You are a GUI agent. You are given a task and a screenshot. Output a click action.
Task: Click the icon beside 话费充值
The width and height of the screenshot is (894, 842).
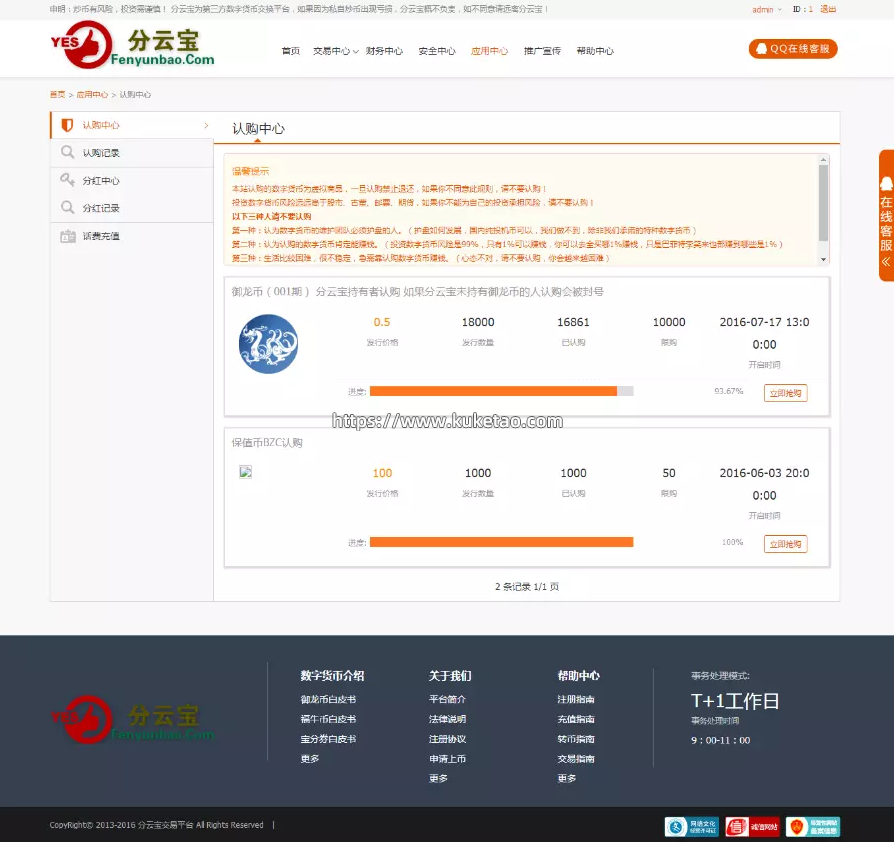(x=68, y=235)
